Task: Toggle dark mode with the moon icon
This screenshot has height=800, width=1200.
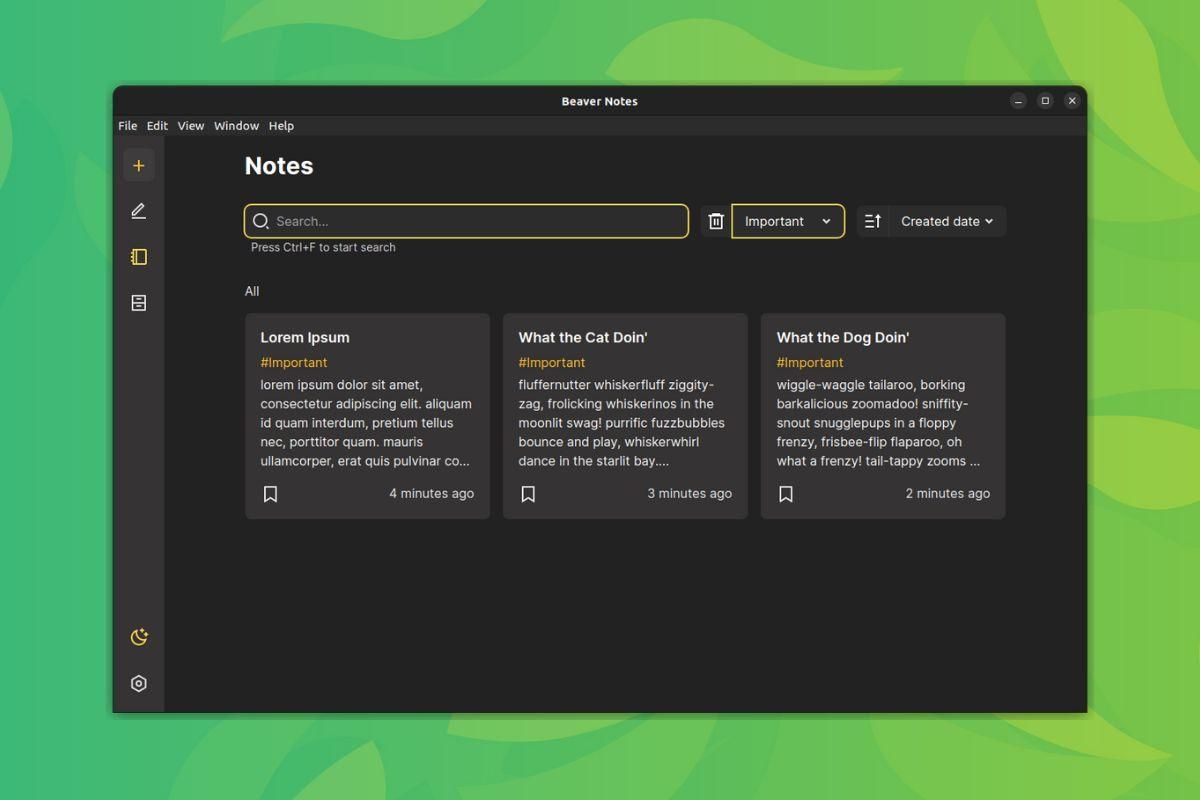Action: [x=139, y=636]
